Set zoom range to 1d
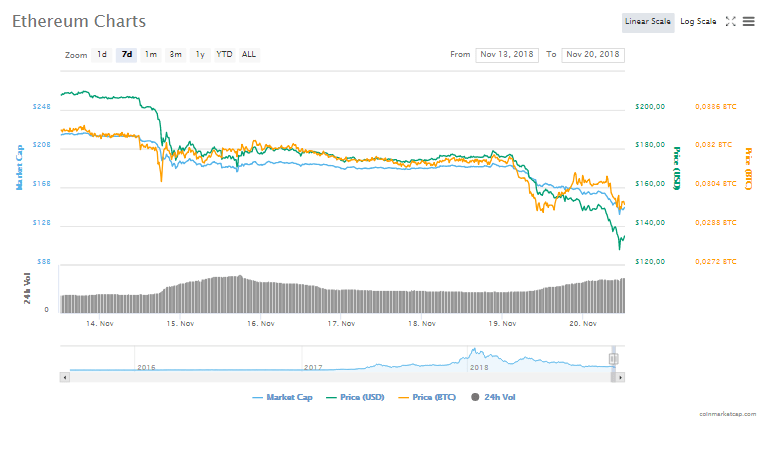768x453 pixels. (102, 54)
